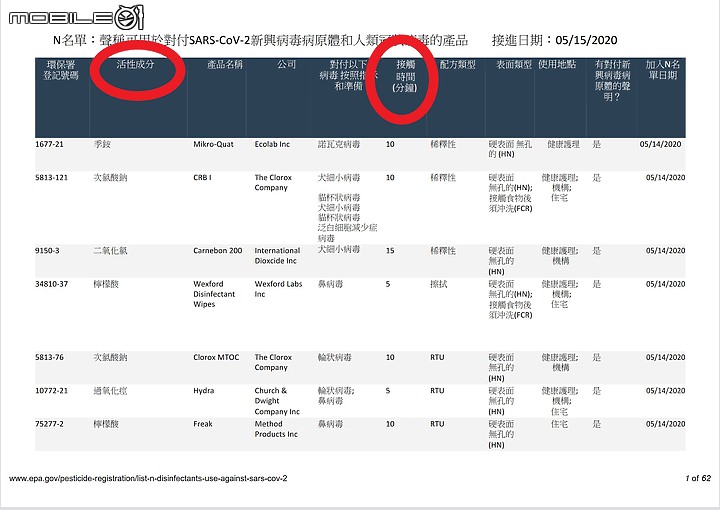Select registration number 1677-21
This screenshot has height=510, width=720.
pos(49,144)
